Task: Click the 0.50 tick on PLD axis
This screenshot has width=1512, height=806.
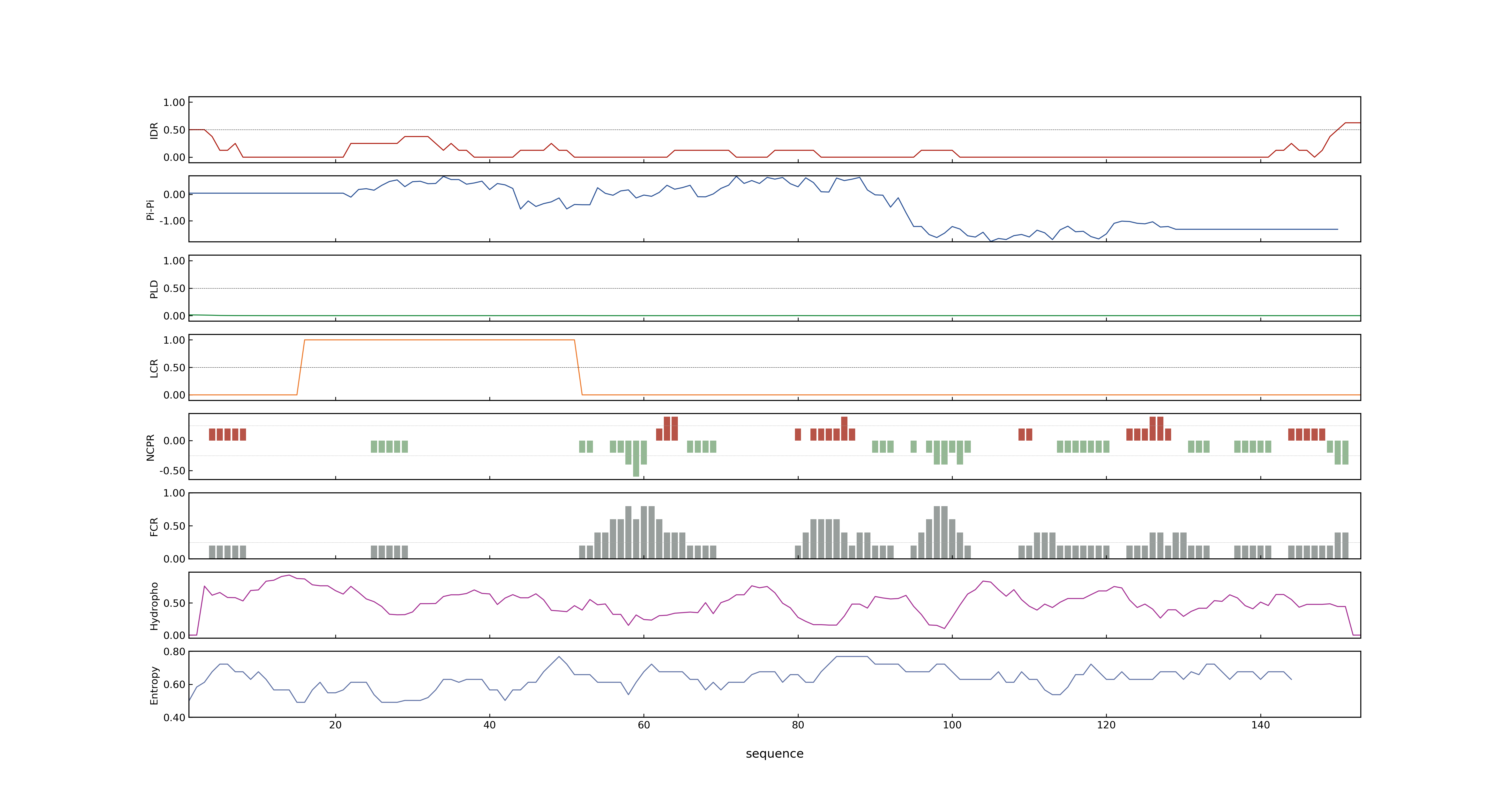Action: click(174, 288)
